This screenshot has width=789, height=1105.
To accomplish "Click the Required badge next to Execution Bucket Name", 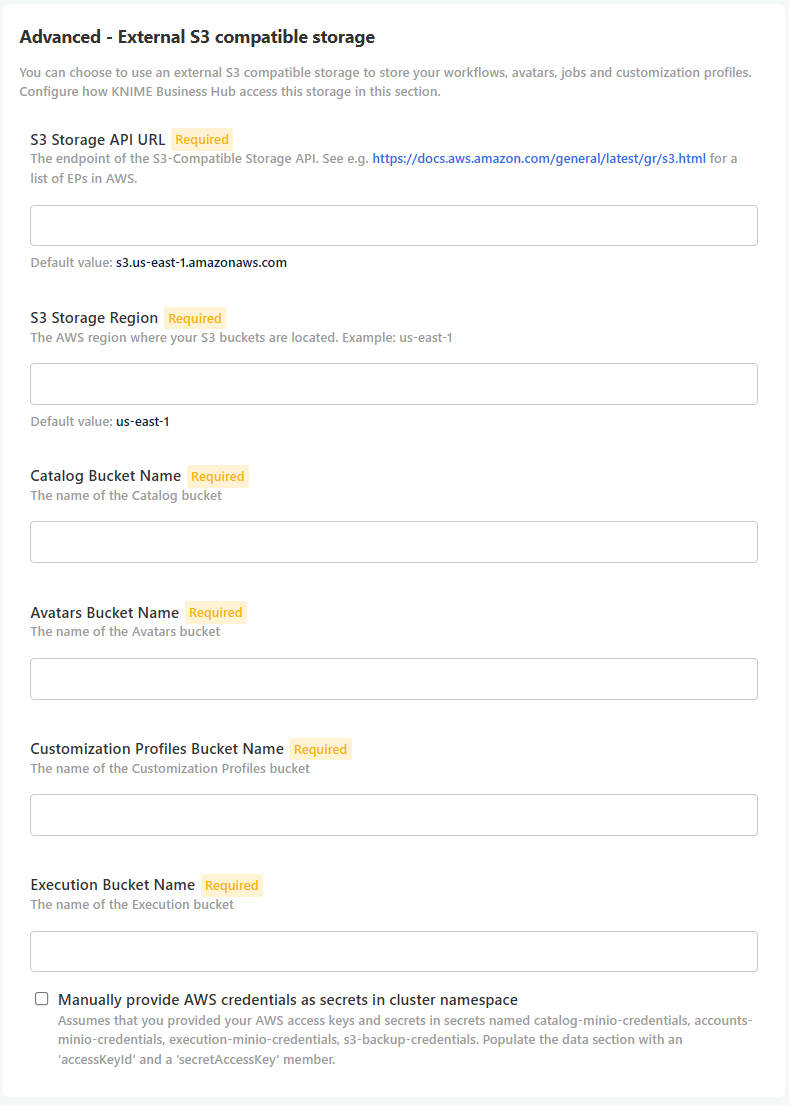I will tap(232, 885).
